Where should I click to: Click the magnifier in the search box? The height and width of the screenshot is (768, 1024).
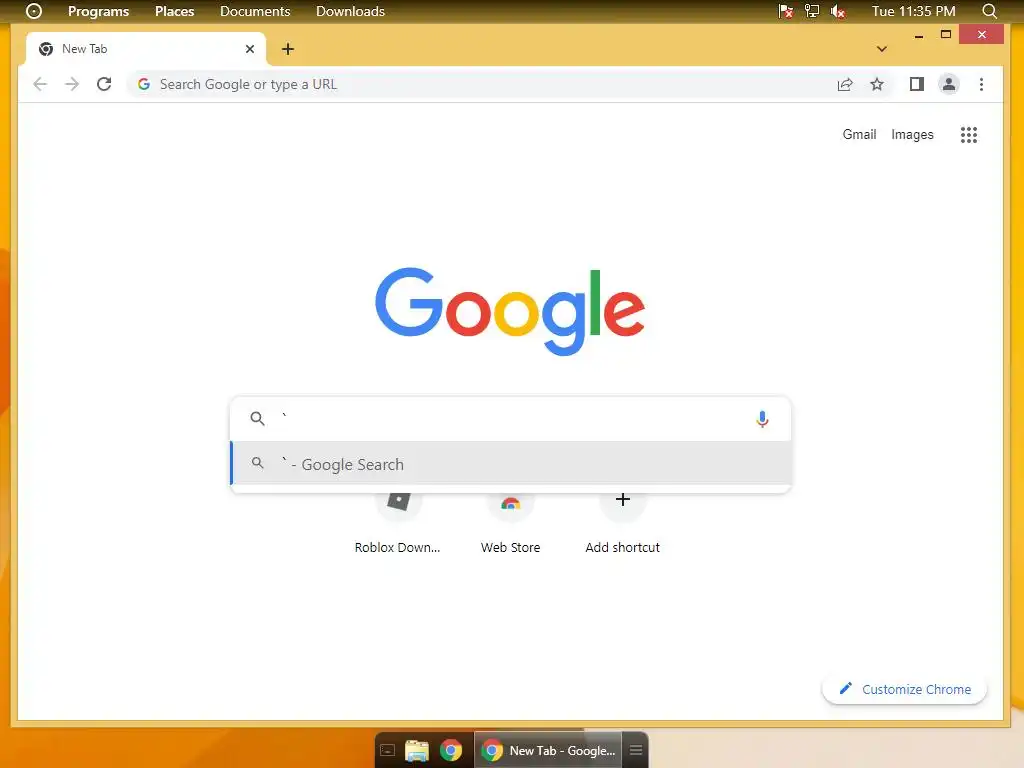258,419
